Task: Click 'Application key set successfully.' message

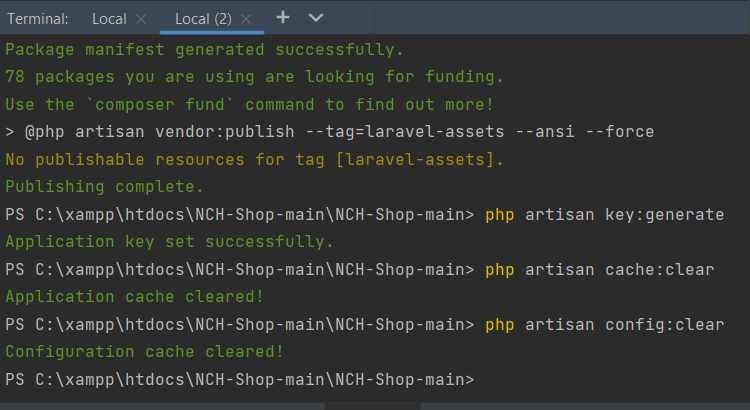Action: tap(169, 242)
